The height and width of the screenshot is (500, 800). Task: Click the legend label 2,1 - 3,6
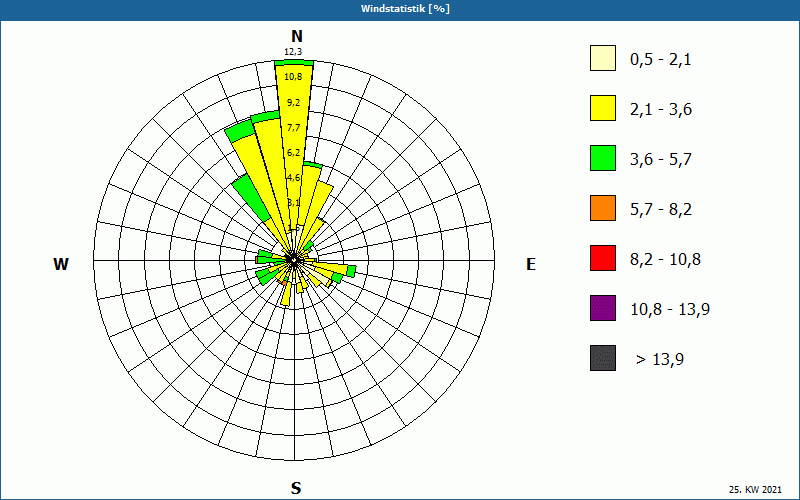(661, 110)
